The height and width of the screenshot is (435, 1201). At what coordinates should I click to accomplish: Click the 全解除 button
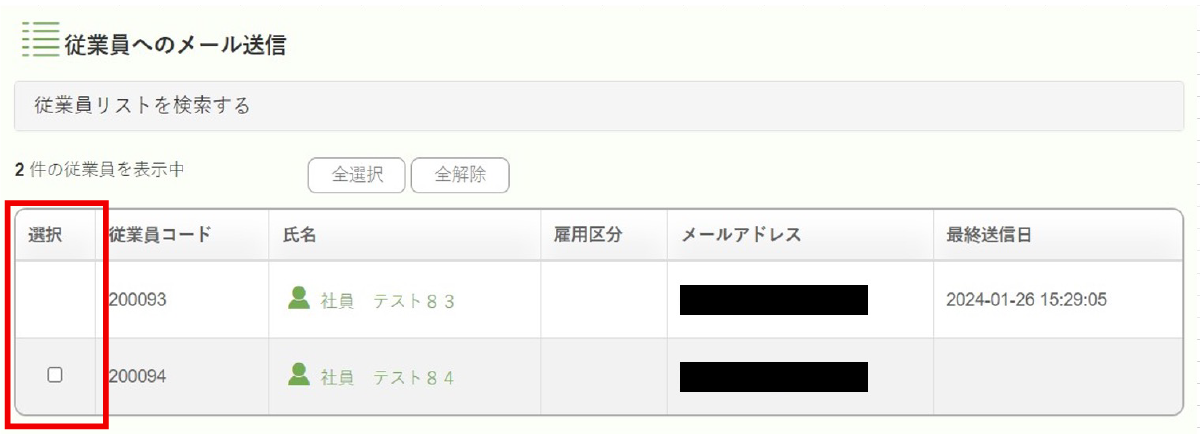[460, 175]
